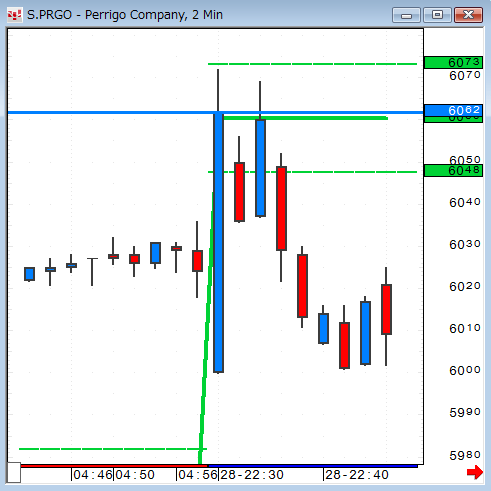Viewport: 491px width, 491px height.
Task: Click the 6040 price axis value
Action: (x=465, y=202)
